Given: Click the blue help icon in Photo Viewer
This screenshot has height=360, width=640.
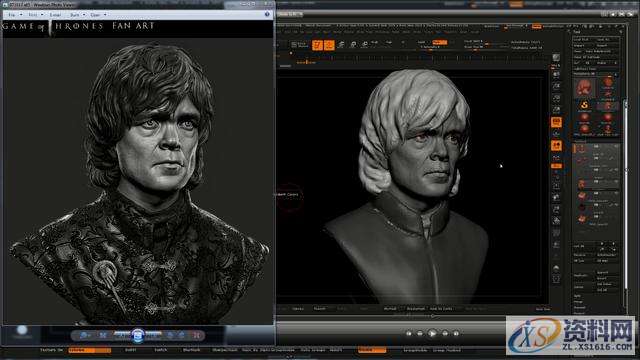Looking at the screenshot, I should pos(267,14).
